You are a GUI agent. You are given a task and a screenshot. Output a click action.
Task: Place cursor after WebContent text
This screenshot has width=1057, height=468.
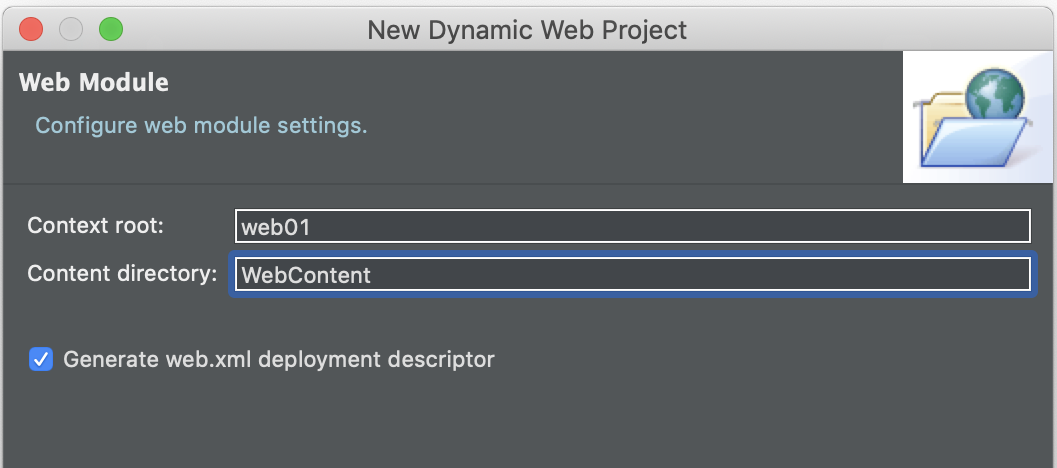(x=372, y=275)
